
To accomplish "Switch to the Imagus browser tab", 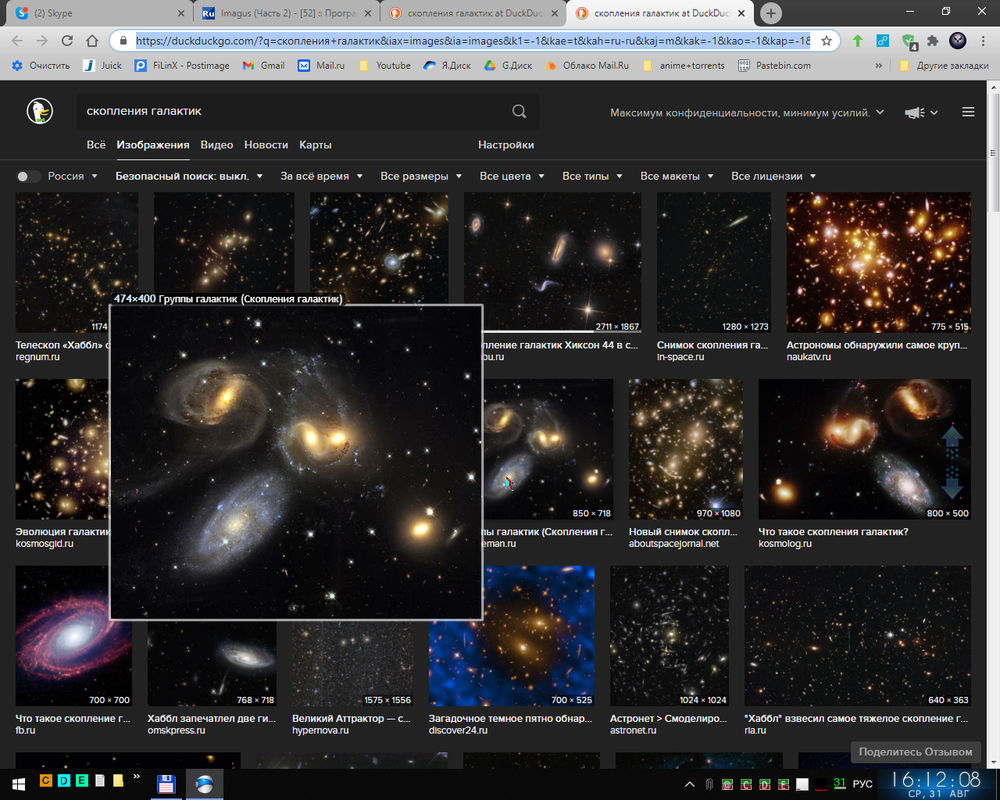I will [287, 13].
